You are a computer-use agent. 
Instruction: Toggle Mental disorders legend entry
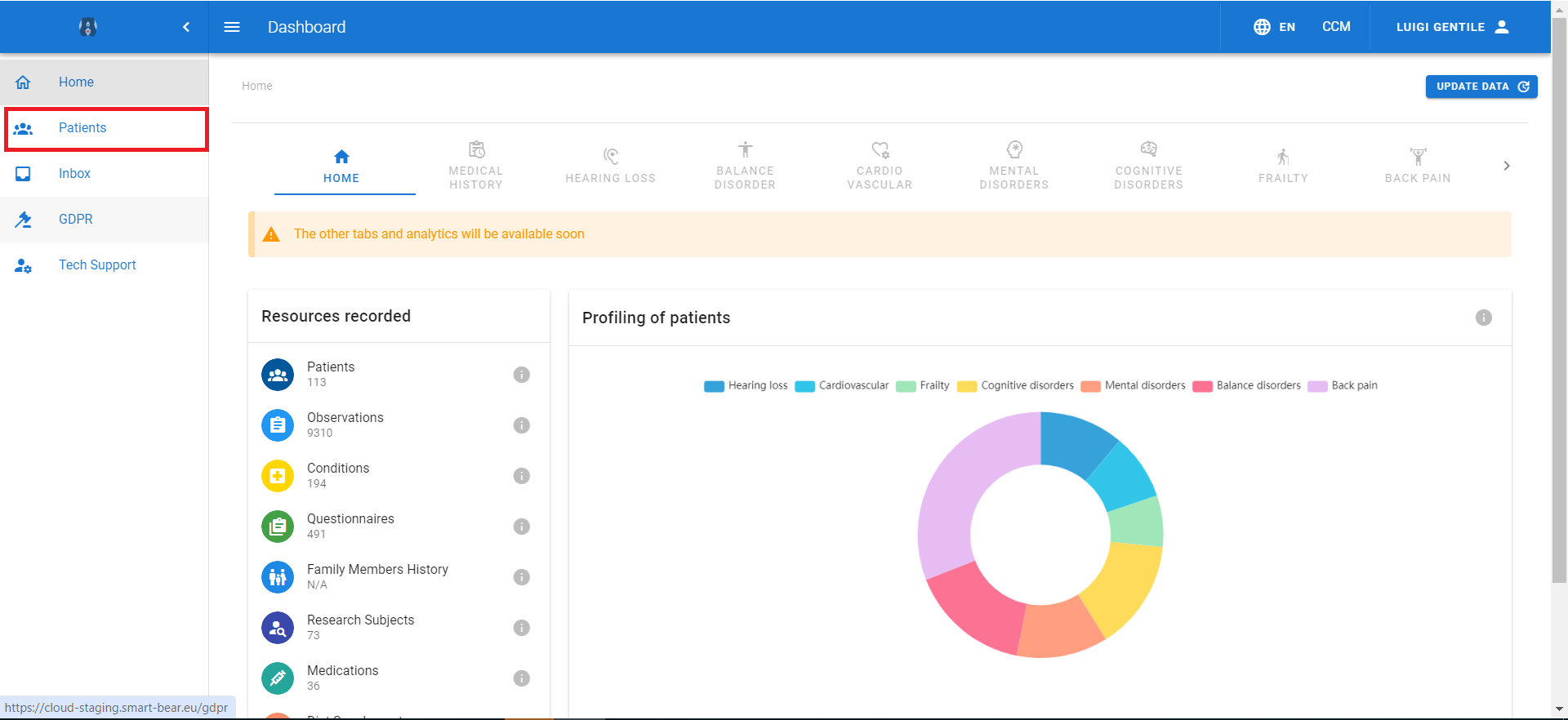(1133, 386)
